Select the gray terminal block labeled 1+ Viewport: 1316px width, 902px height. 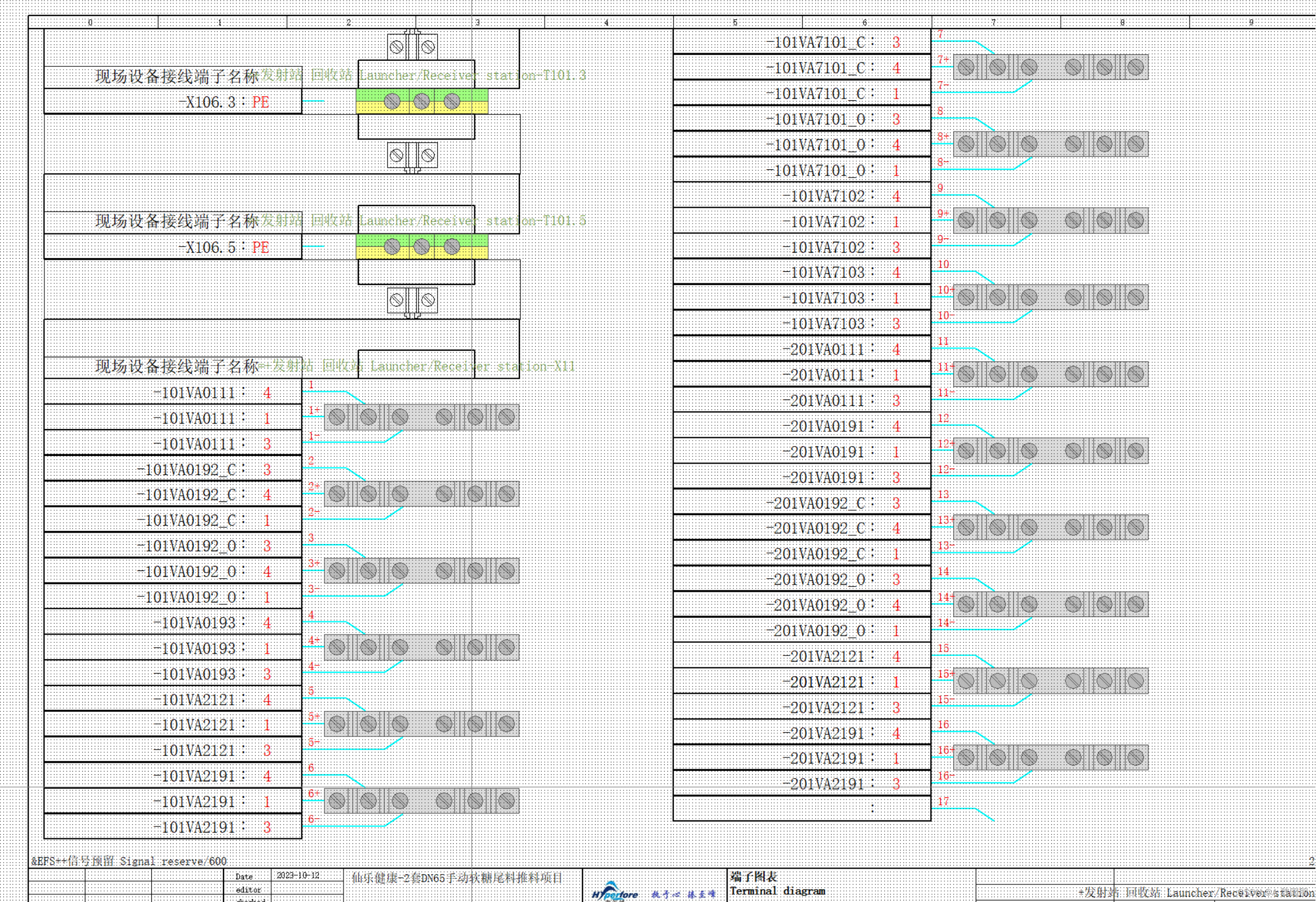pos(421,418)
